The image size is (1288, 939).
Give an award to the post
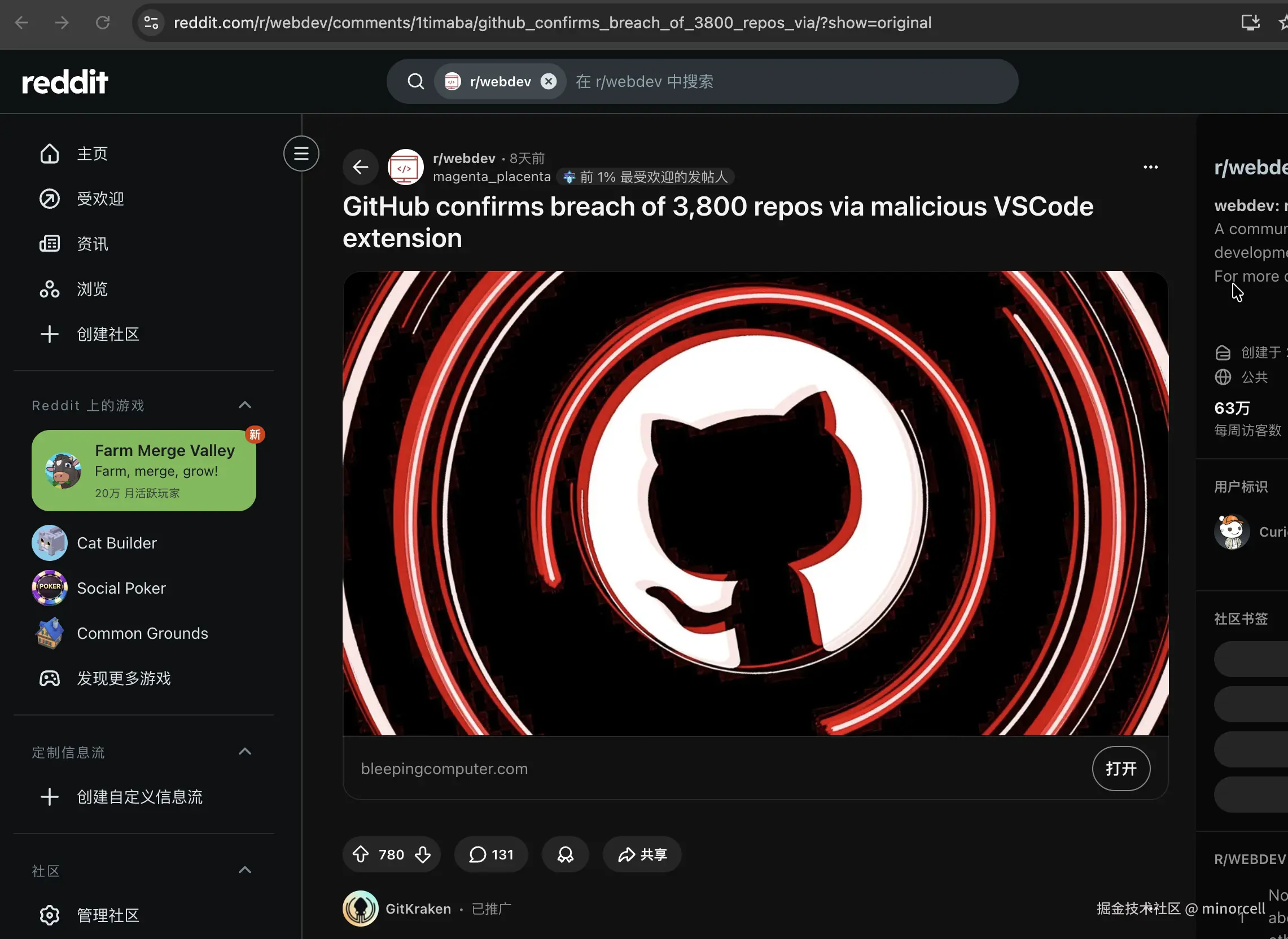565,854
